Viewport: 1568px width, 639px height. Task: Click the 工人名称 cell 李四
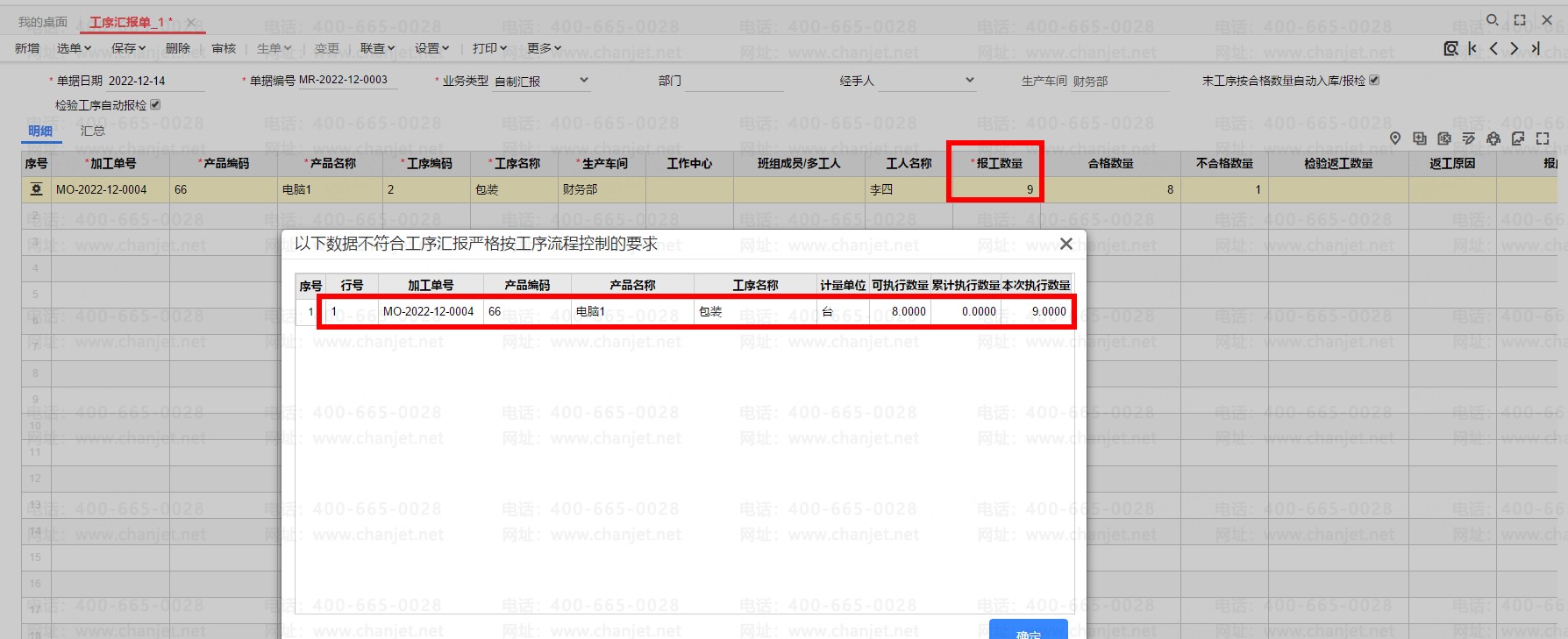click(909, 189)
